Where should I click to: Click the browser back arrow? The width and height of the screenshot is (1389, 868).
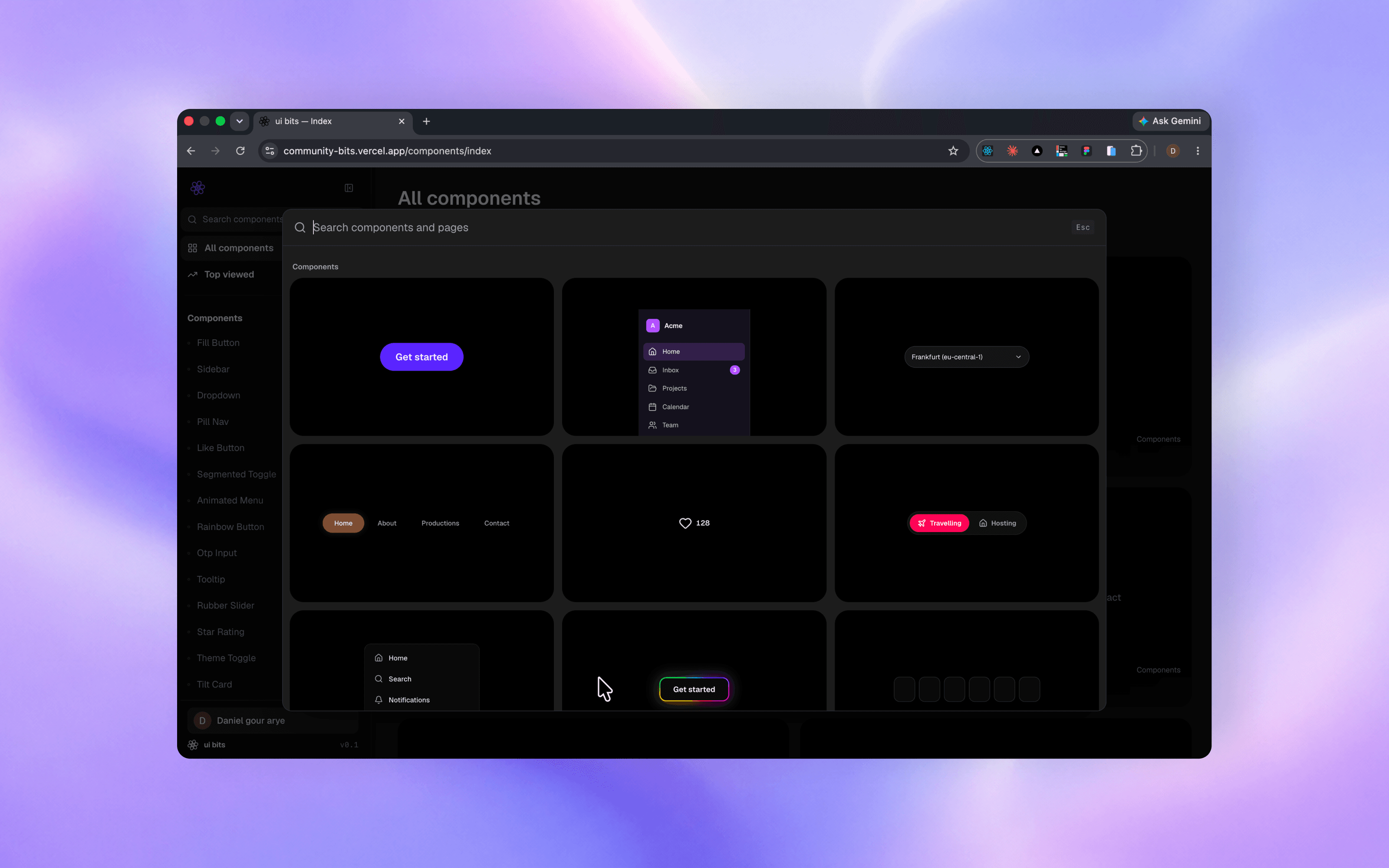click(191, 151)
